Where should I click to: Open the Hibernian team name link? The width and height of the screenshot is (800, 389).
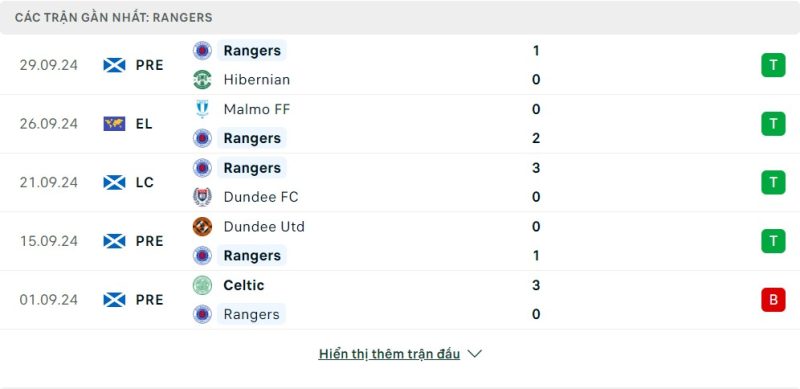(x=257, y=80)
